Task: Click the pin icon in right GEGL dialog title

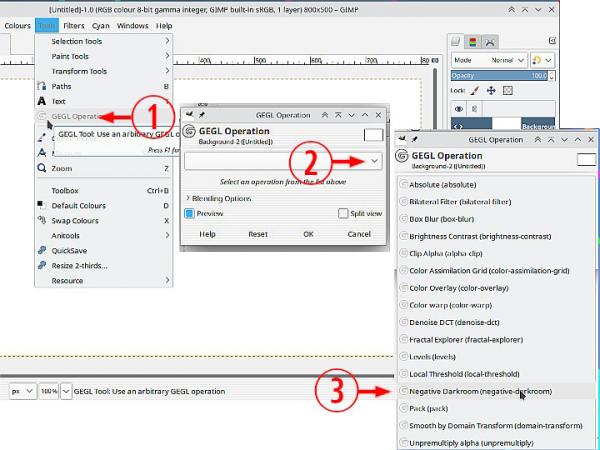Action: tap(414, 140)
